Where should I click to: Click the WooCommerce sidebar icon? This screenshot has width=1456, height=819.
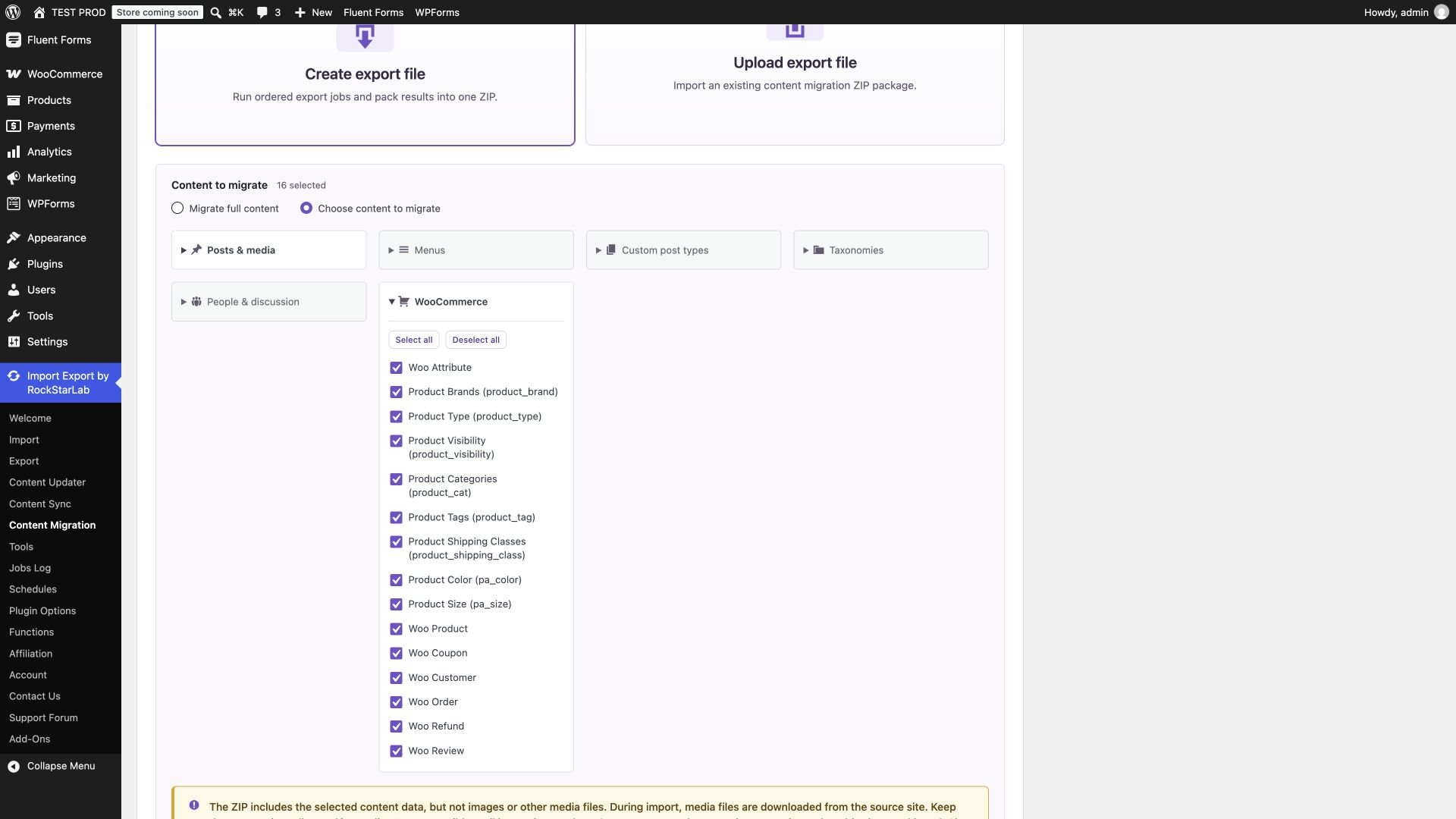pos(14,74)
